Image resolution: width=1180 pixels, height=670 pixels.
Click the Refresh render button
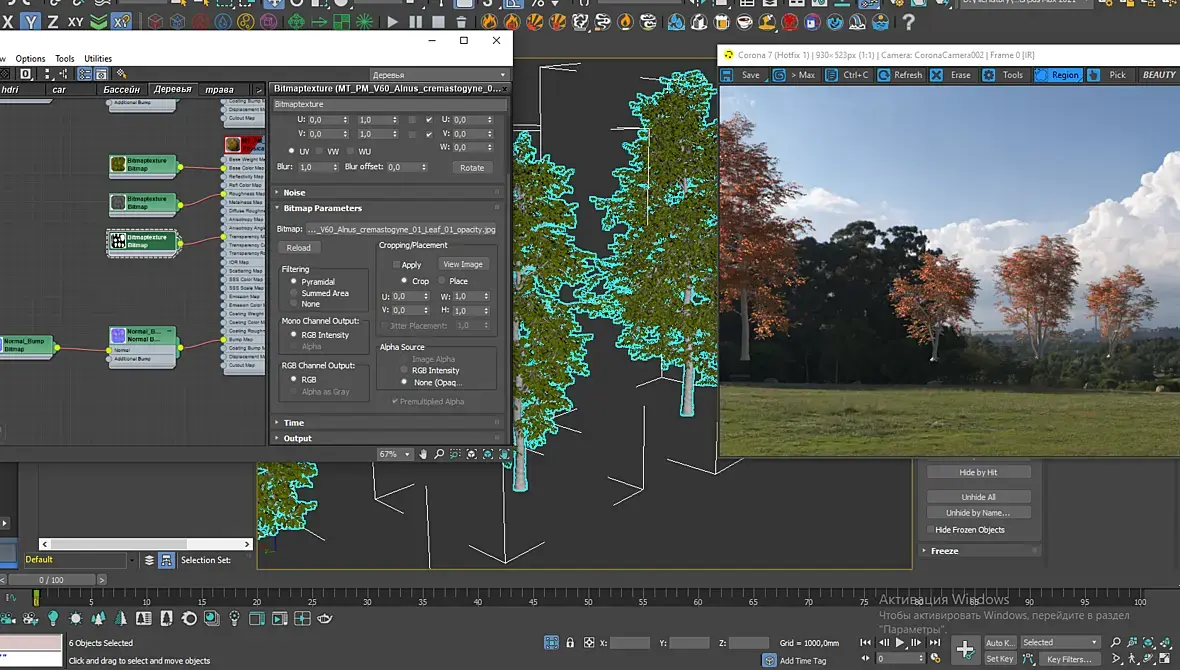pyautogui.click(x=898, y=75)
